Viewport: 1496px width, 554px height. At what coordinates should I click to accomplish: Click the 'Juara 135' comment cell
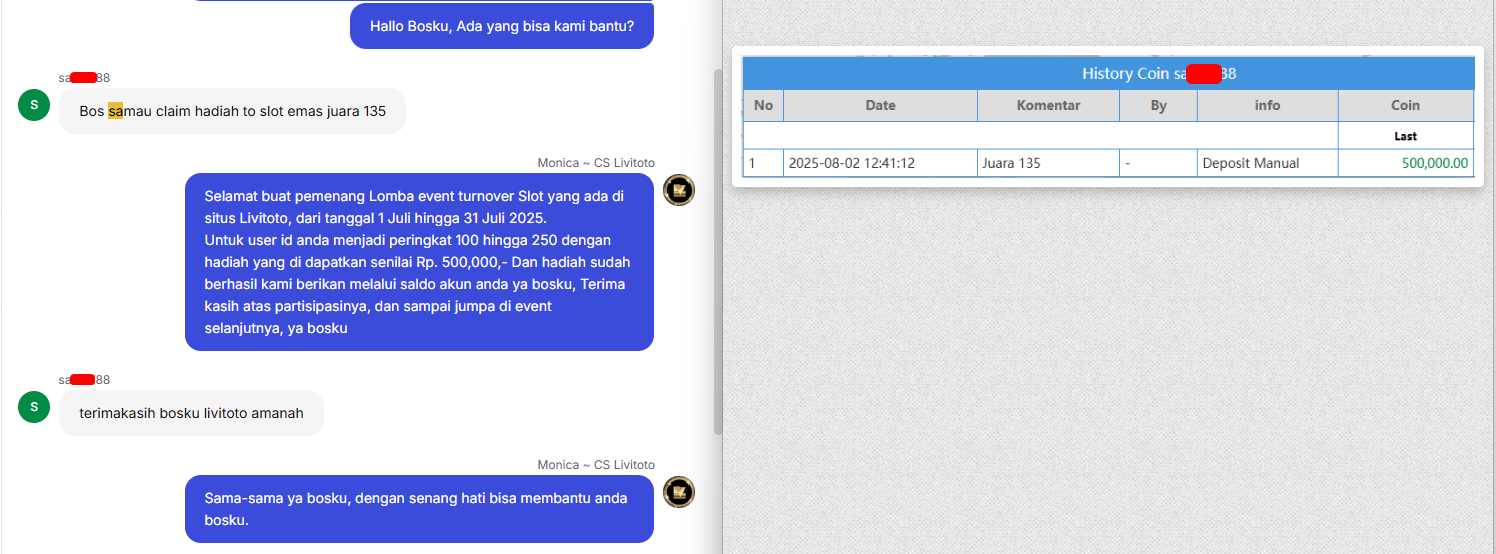click(1048, 163)
